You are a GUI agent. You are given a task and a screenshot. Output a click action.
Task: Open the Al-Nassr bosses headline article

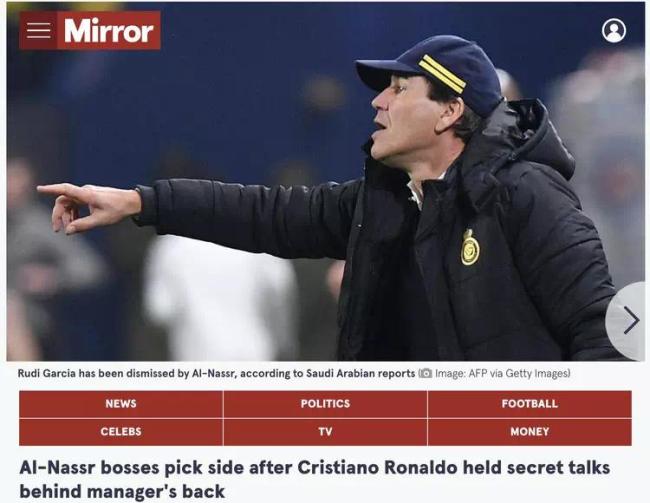pos(314,479)
